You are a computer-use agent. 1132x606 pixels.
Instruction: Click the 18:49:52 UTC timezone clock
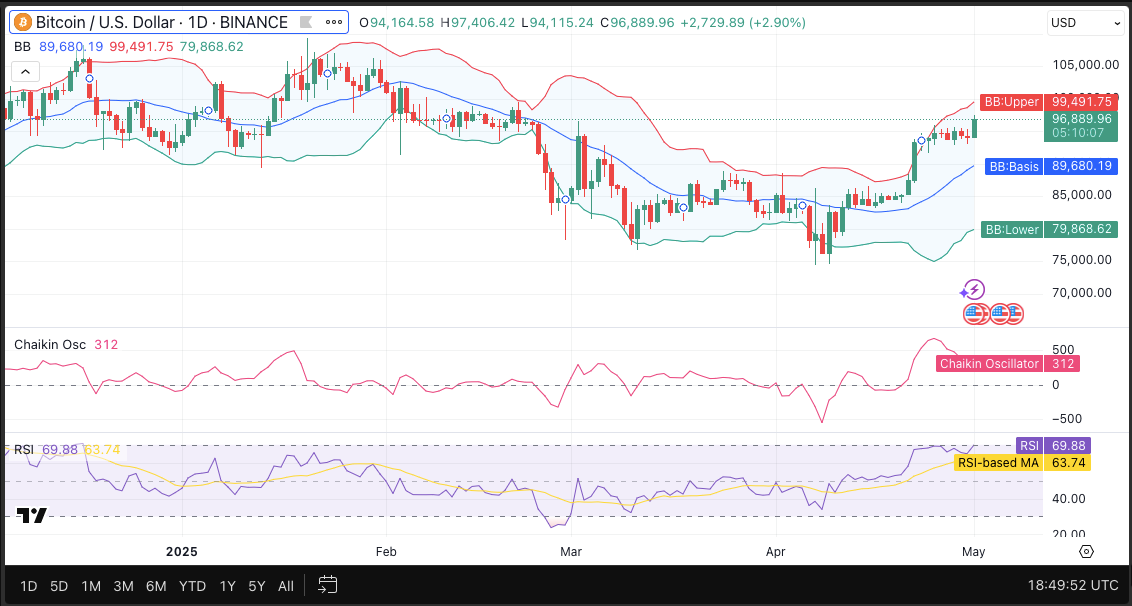[x=1073, y=586]
